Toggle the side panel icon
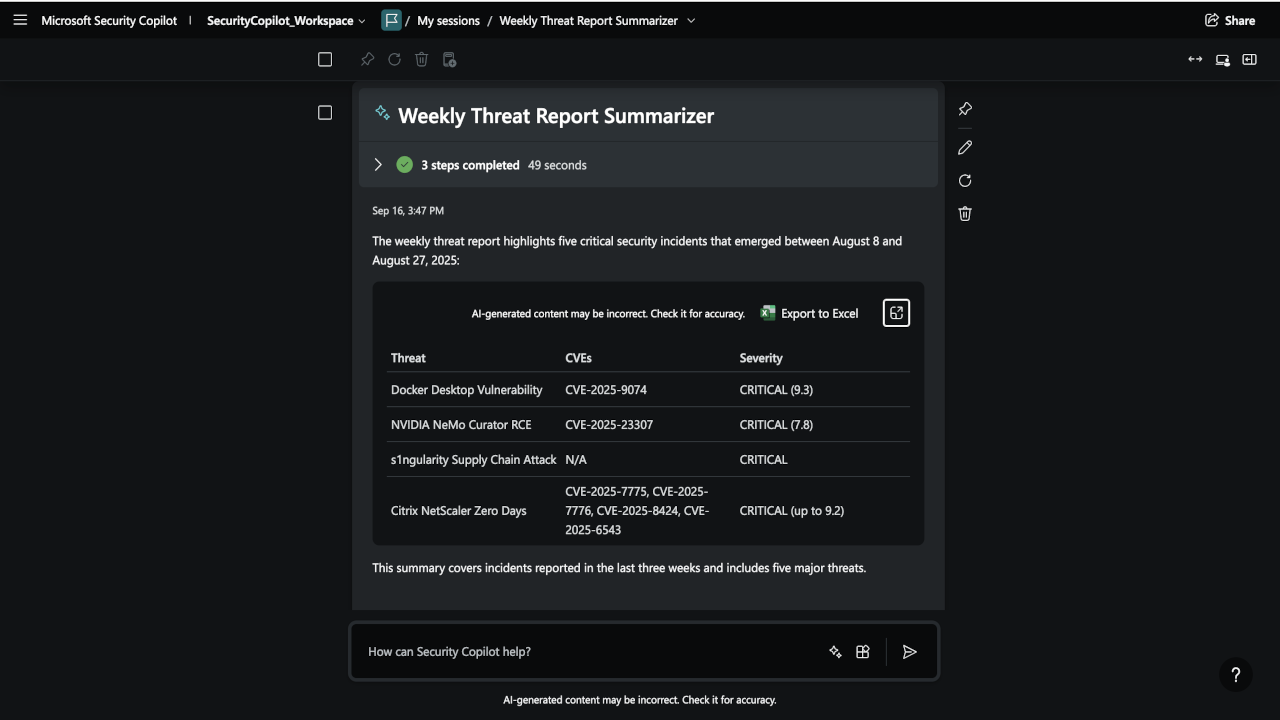This screenshot has width=1280, height=720. tap(1249, 60)
